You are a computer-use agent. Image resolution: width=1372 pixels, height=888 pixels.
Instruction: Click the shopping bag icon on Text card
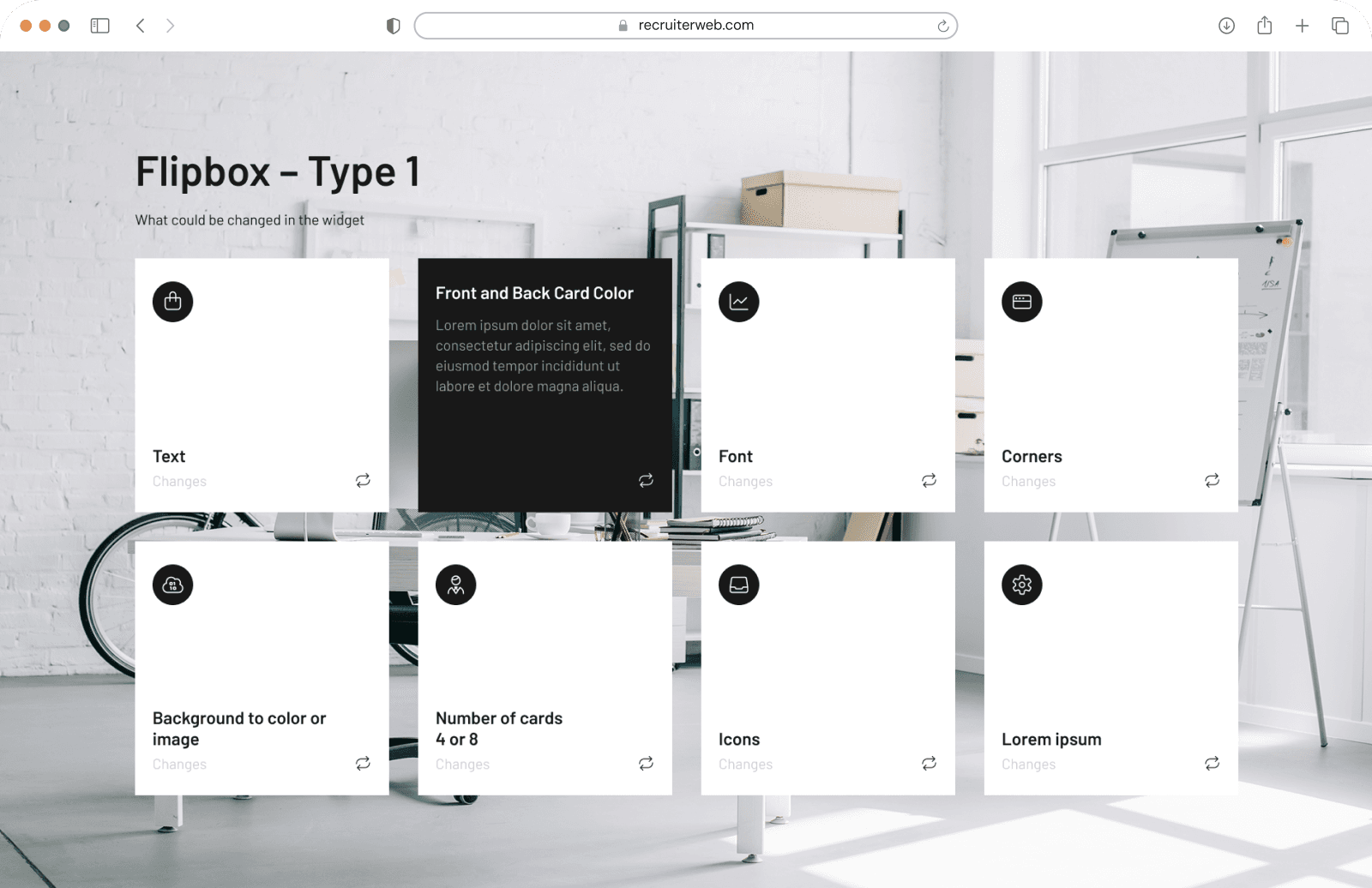[172, 302]
